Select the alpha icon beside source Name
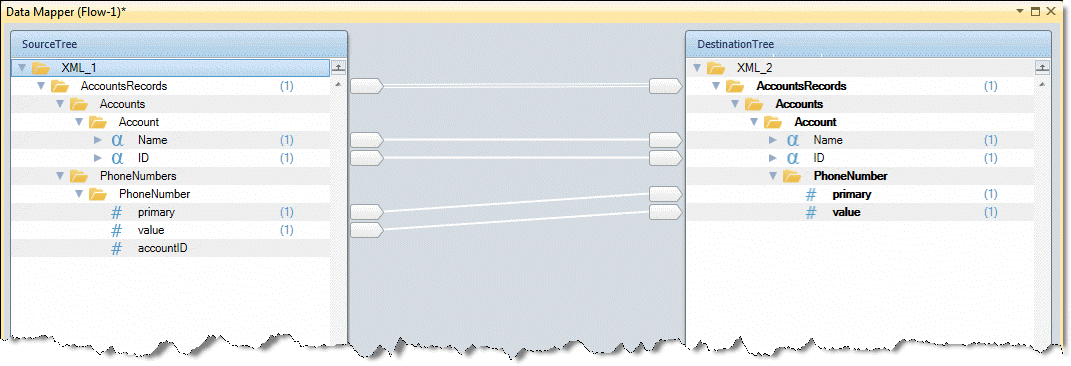The height and width of the screenshot is (366, 1071). click(117, 141)
